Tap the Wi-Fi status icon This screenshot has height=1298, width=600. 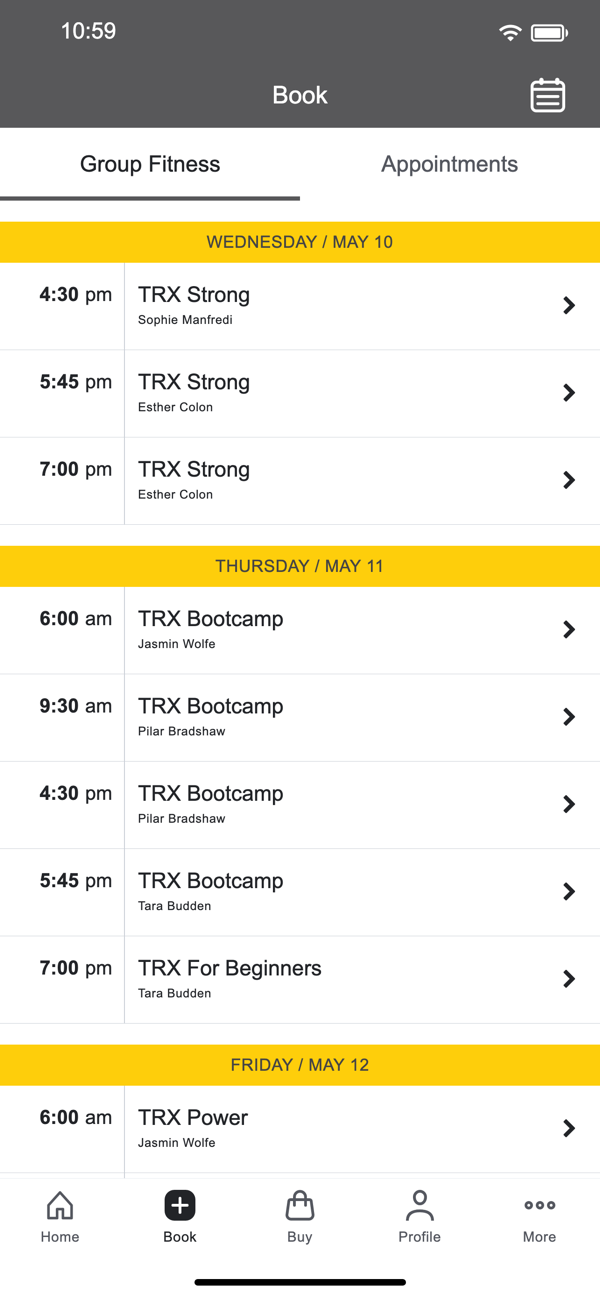click(510, 33)
